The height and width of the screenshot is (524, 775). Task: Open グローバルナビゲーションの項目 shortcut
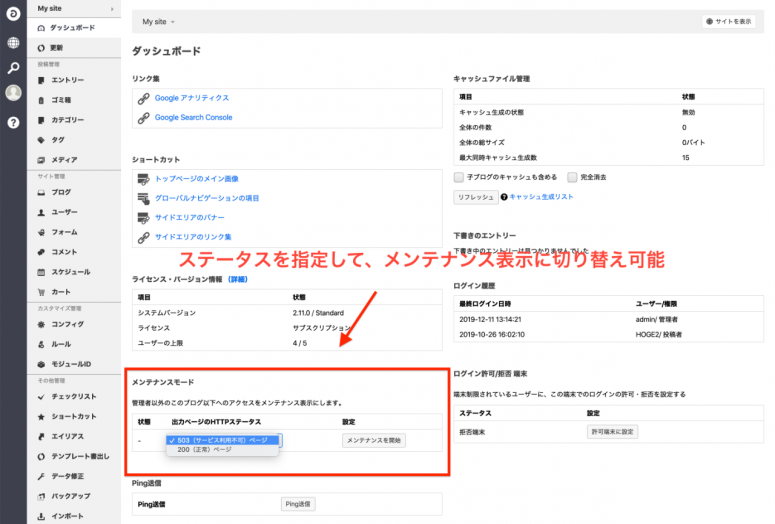click(207, 198)
